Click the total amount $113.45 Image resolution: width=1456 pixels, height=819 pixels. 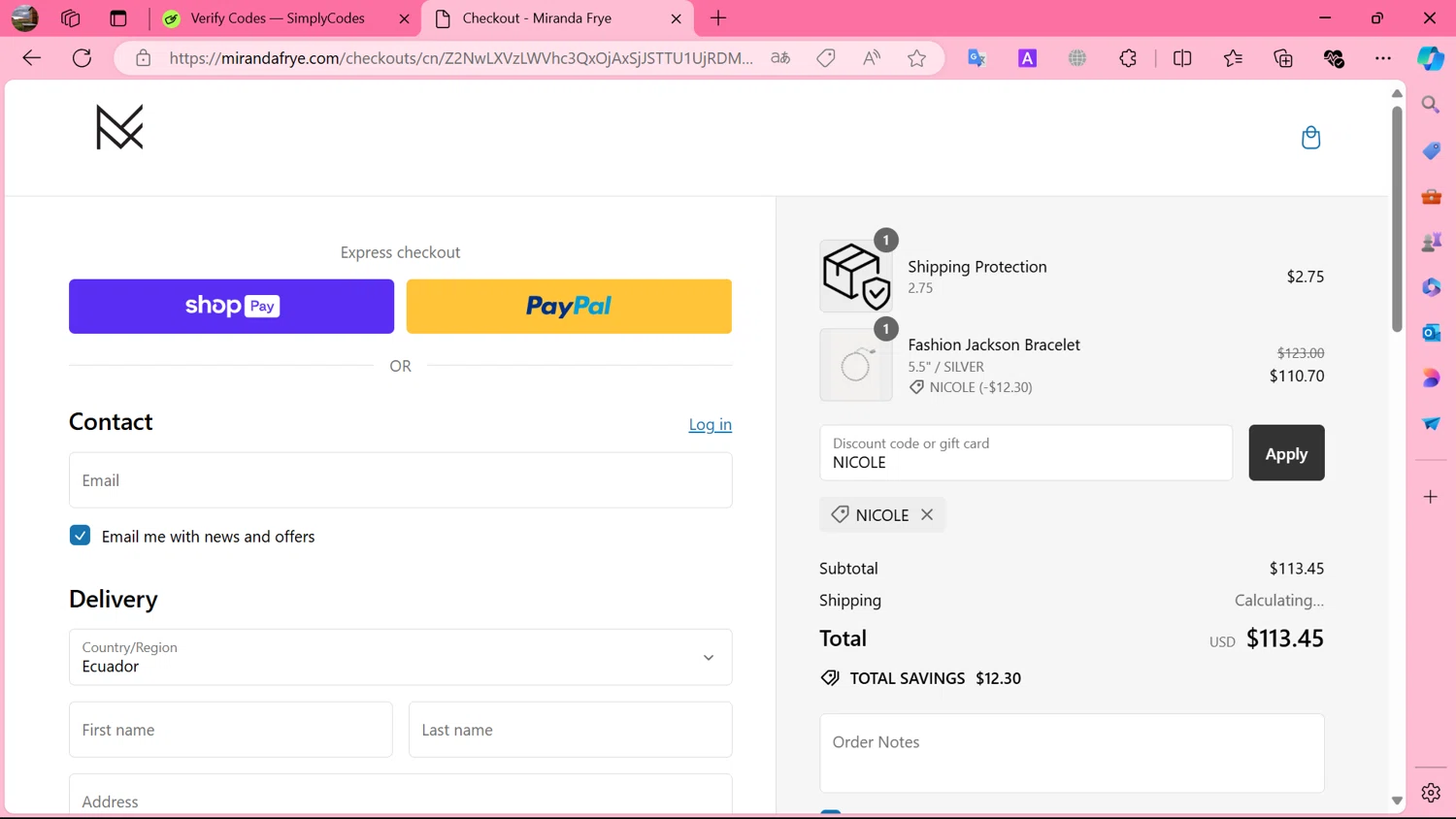pos(1285,639)
